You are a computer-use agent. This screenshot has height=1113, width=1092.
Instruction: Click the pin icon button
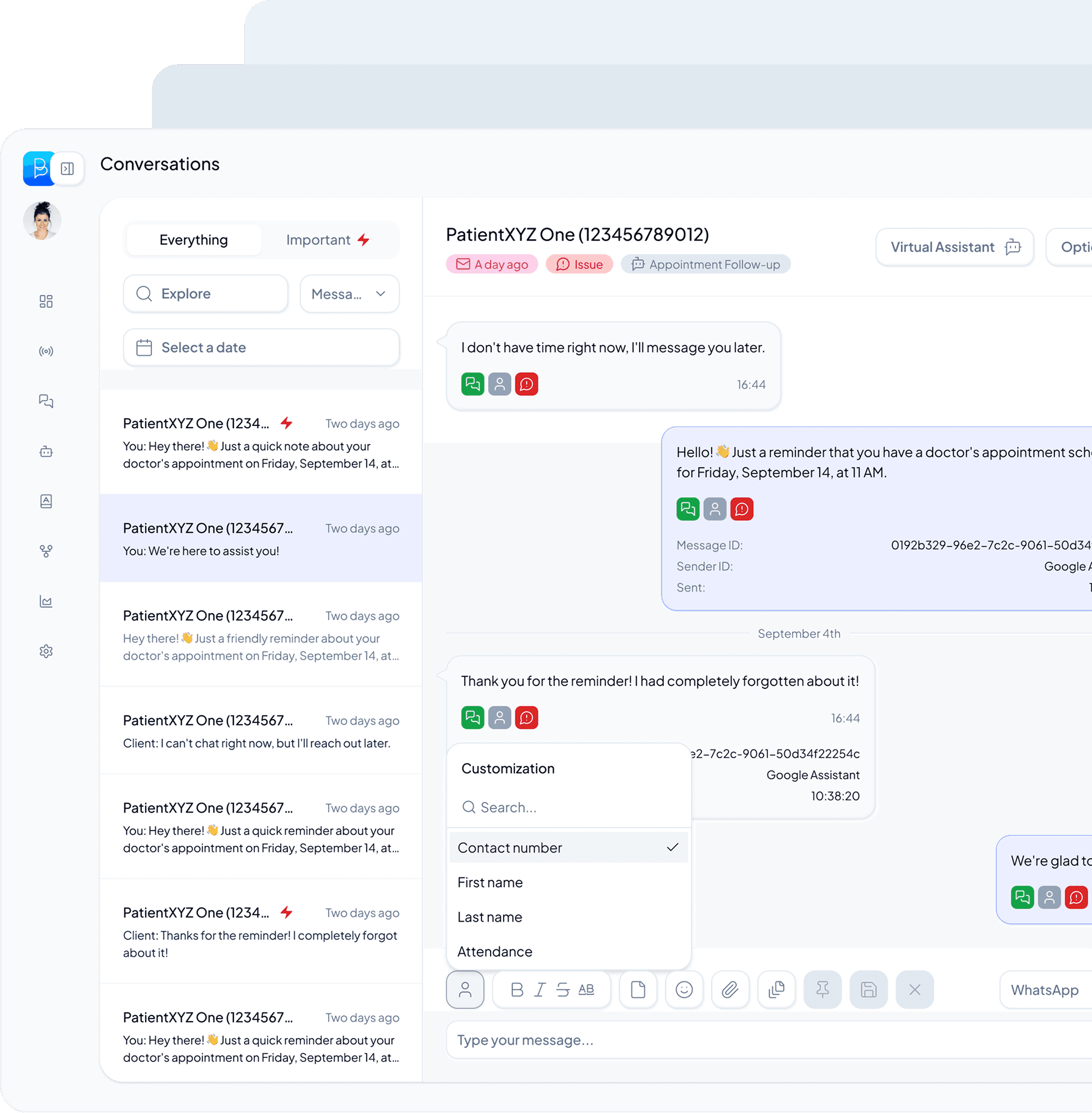(823, 990)
